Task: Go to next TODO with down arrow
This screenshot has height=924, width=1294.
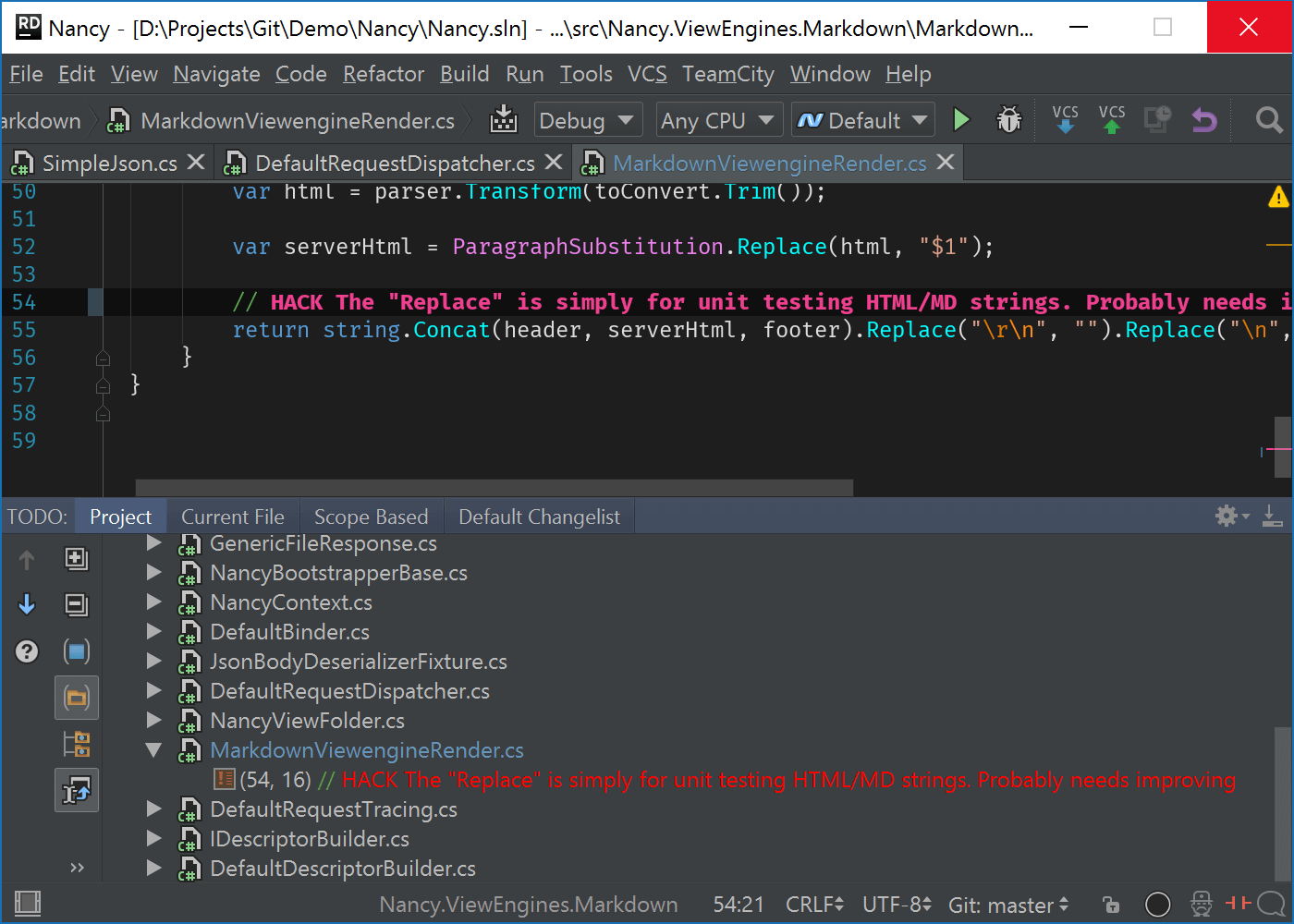Action: 27,604
